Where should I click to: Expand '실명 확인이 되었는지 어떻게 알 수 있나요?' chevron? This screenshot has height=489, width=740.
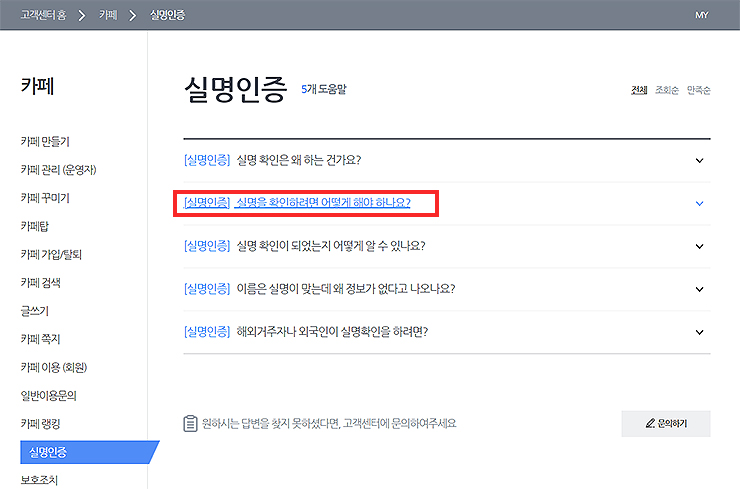[699, 246]
